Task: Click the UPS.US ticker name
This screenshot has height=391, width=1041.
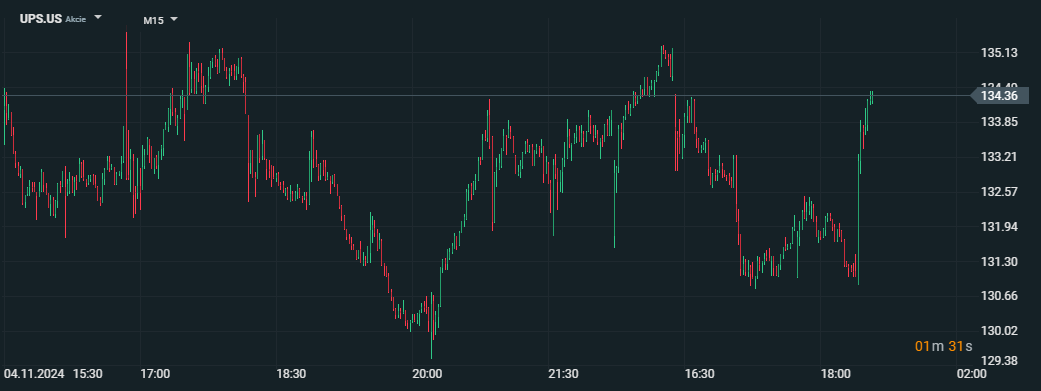Action: (40, 19)
